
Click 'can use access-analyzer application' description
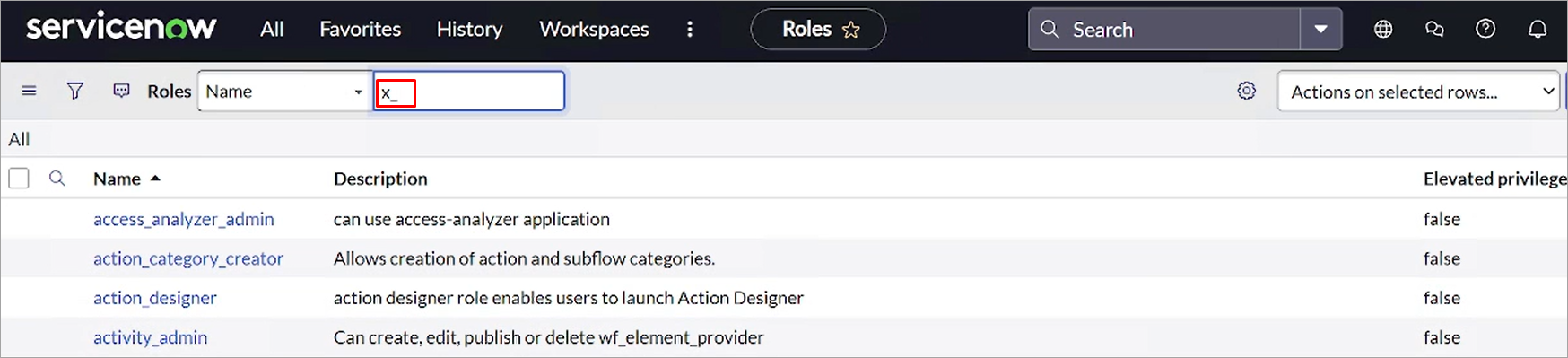pyautogui.click(x=472, y=219)
